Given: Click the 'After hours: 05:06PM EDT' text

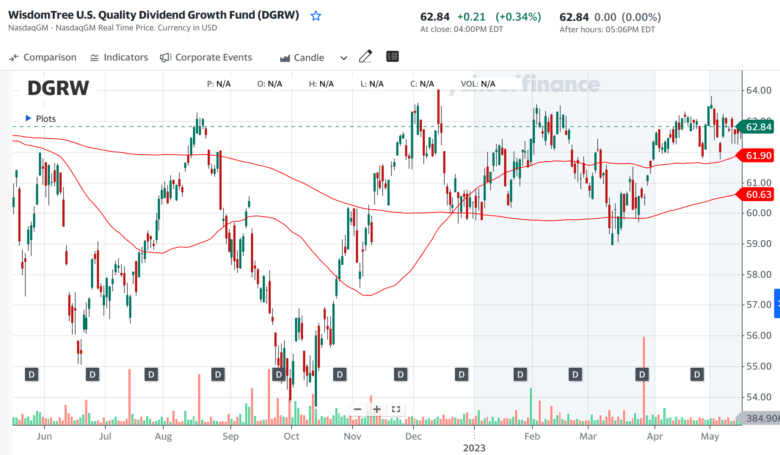Looking at the screenshot, I should point(607,30).
